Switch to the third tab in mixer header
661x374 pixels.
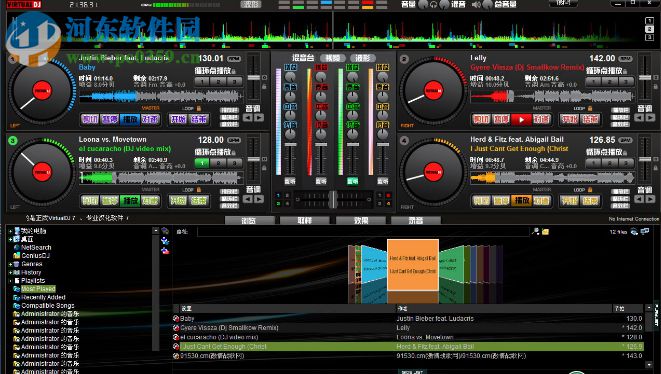pyautogui.click(x=363, y=58)
